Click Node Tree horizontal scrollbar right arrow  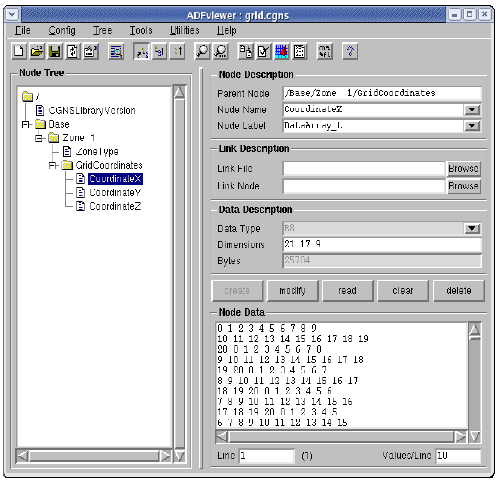coord(165,456)
